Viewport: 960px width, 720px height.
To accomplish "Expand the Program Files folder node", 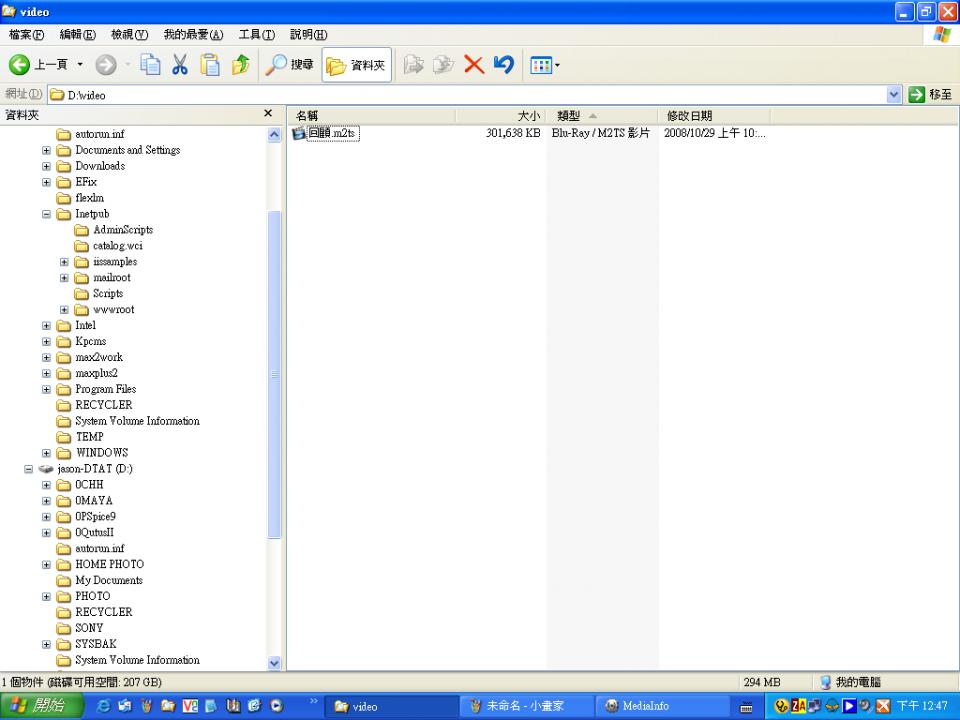I will pos(47,389).
